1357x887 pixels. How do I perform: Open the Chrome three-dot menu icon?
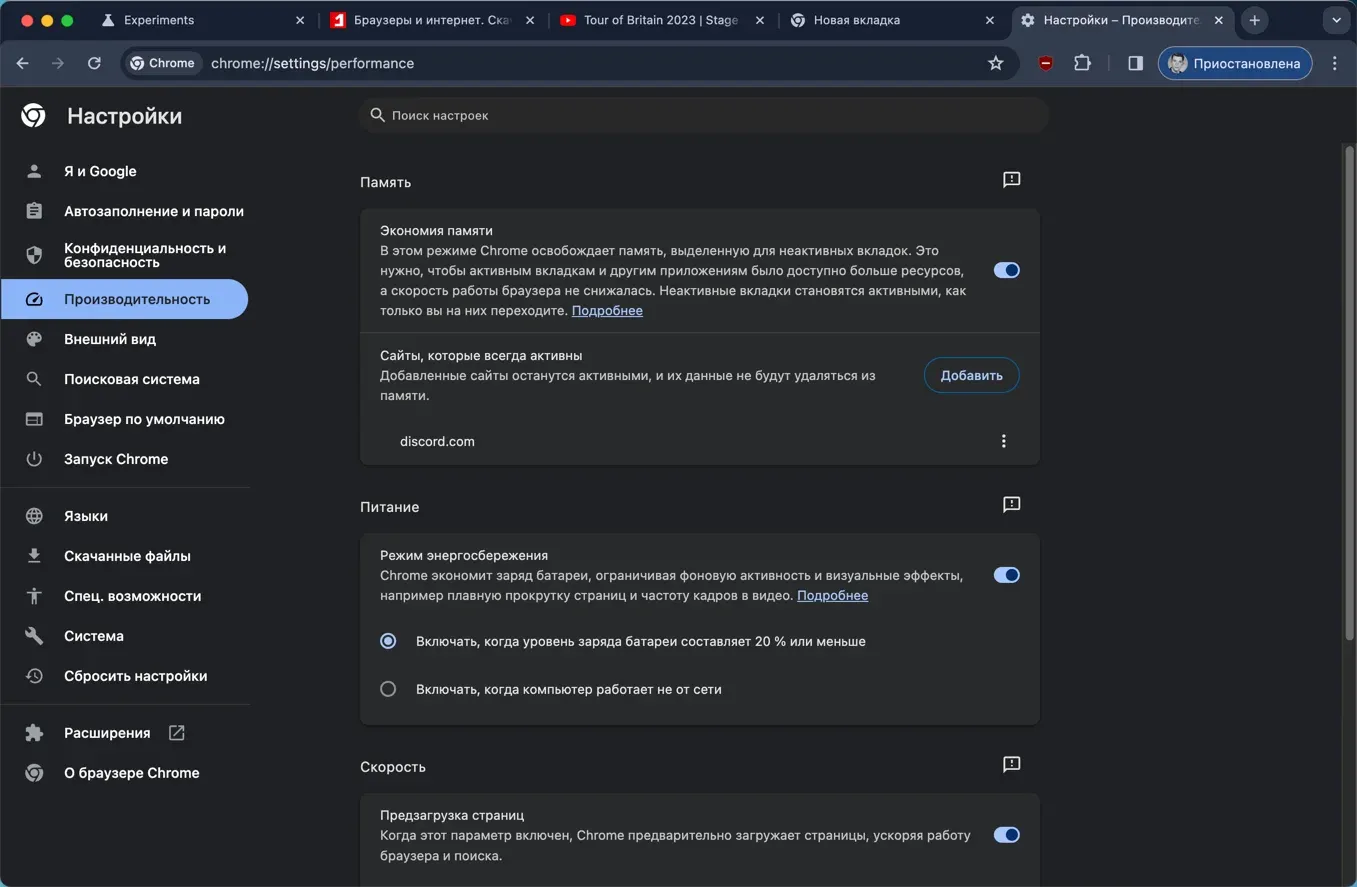[1335, 63]
